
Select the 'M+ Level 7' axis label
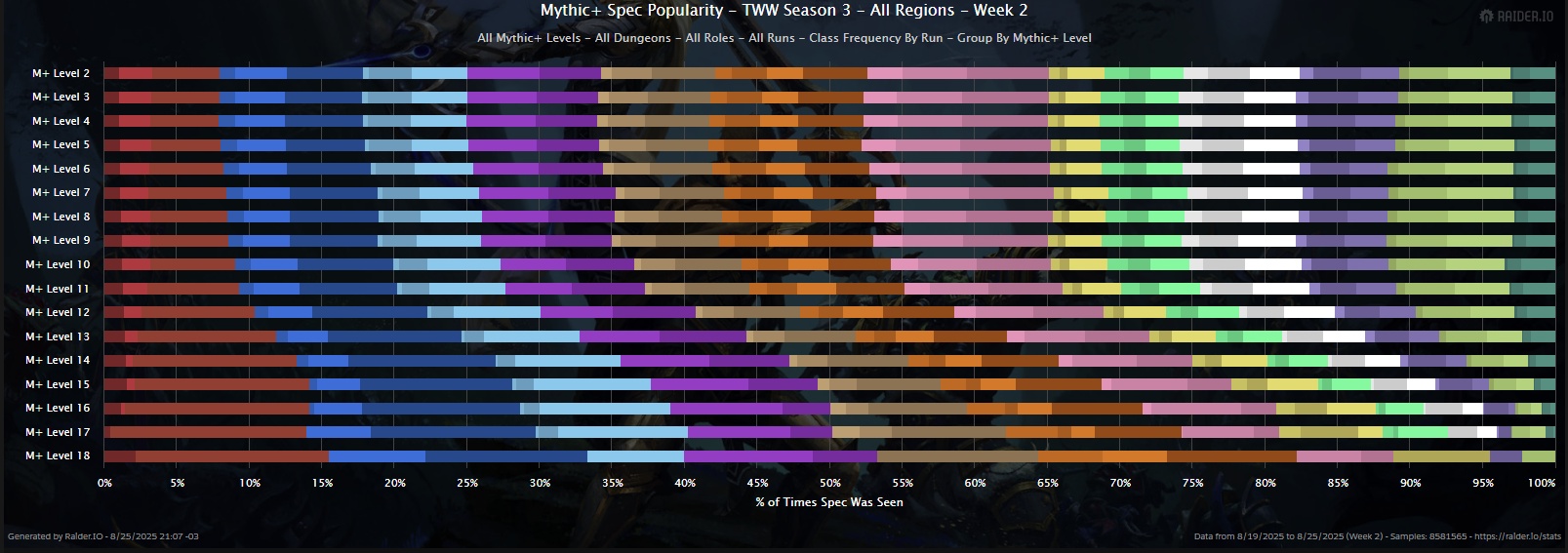60,192
